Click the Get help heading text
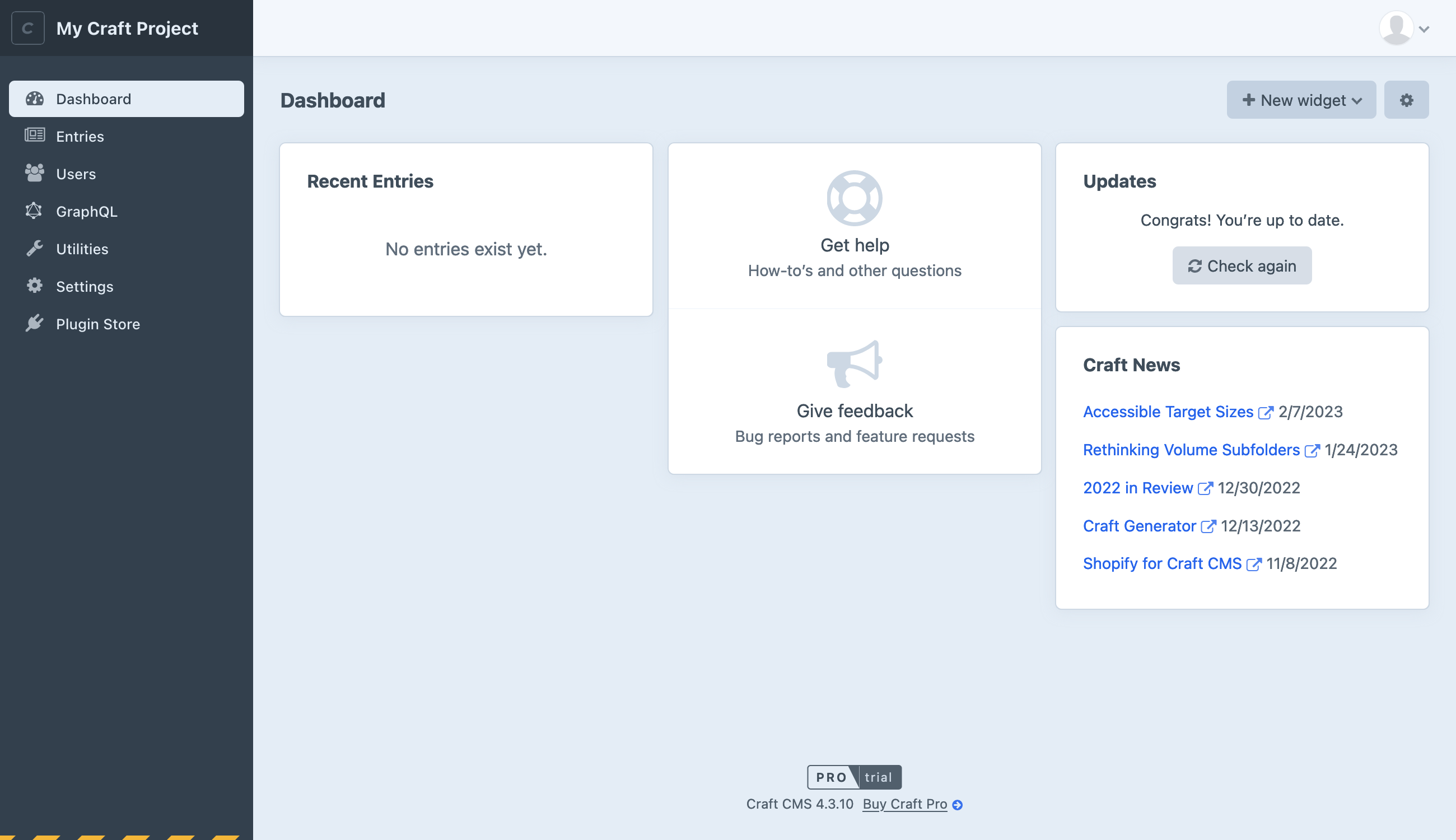 [x=855, y=245]
